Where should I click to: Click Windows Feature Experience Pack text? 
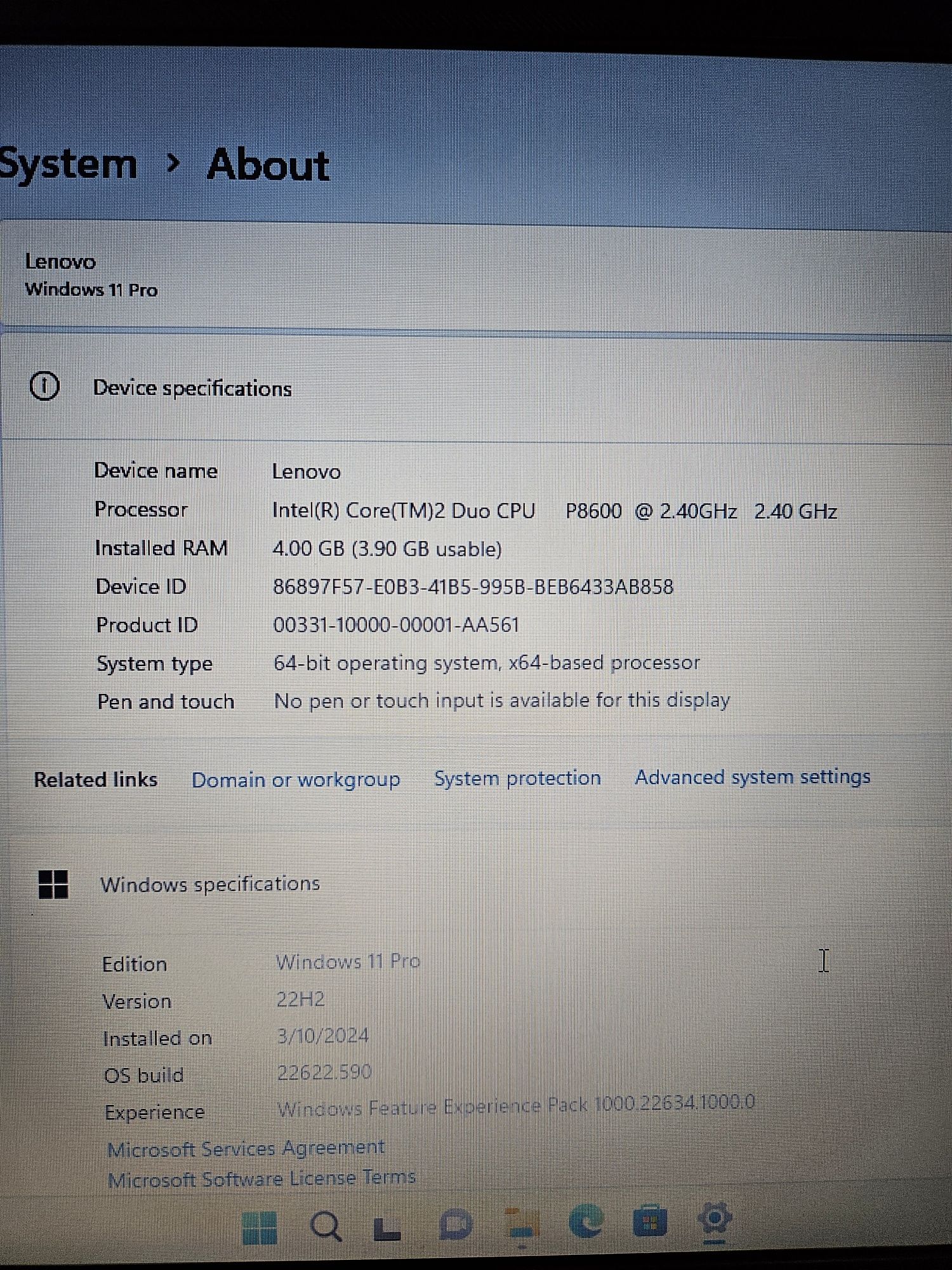pos(517,1106)
